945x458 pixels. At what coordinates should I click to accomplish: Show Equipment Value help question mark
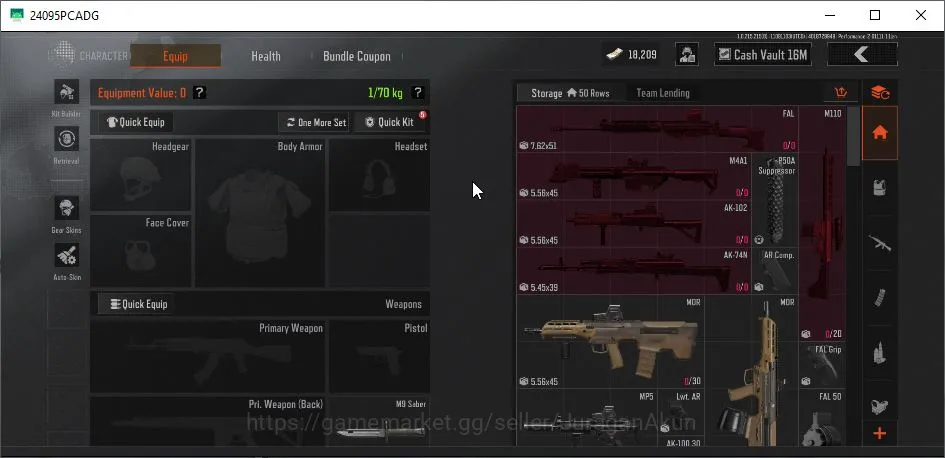pyautogui.click(x=199, y=93)
